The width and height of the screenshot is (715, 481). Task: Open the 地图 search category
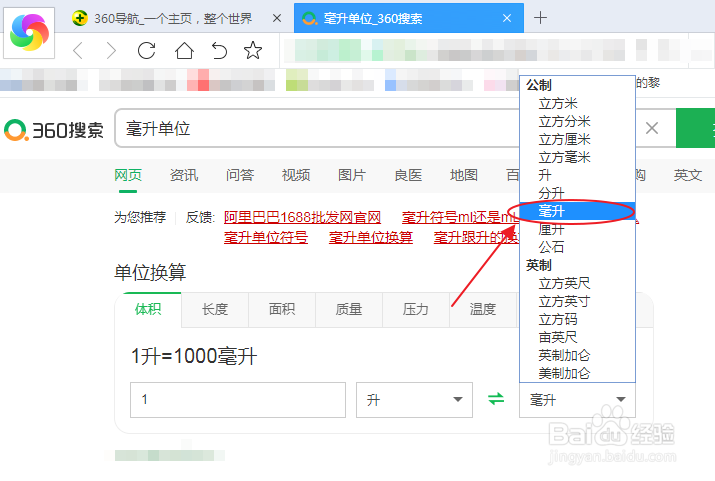tap(464, 175)
